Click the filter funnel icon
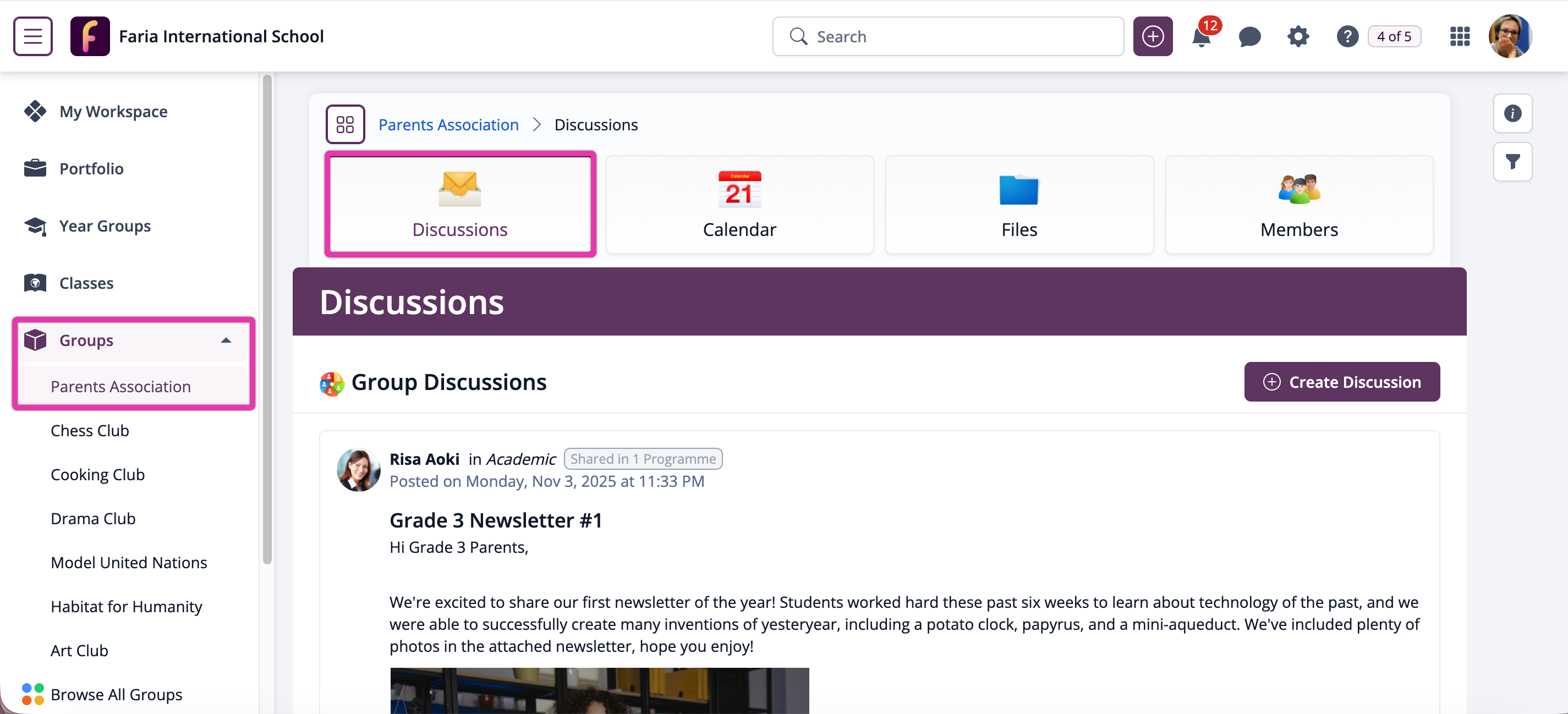Screen dimensions: 1568x714 pos(1512,162)
